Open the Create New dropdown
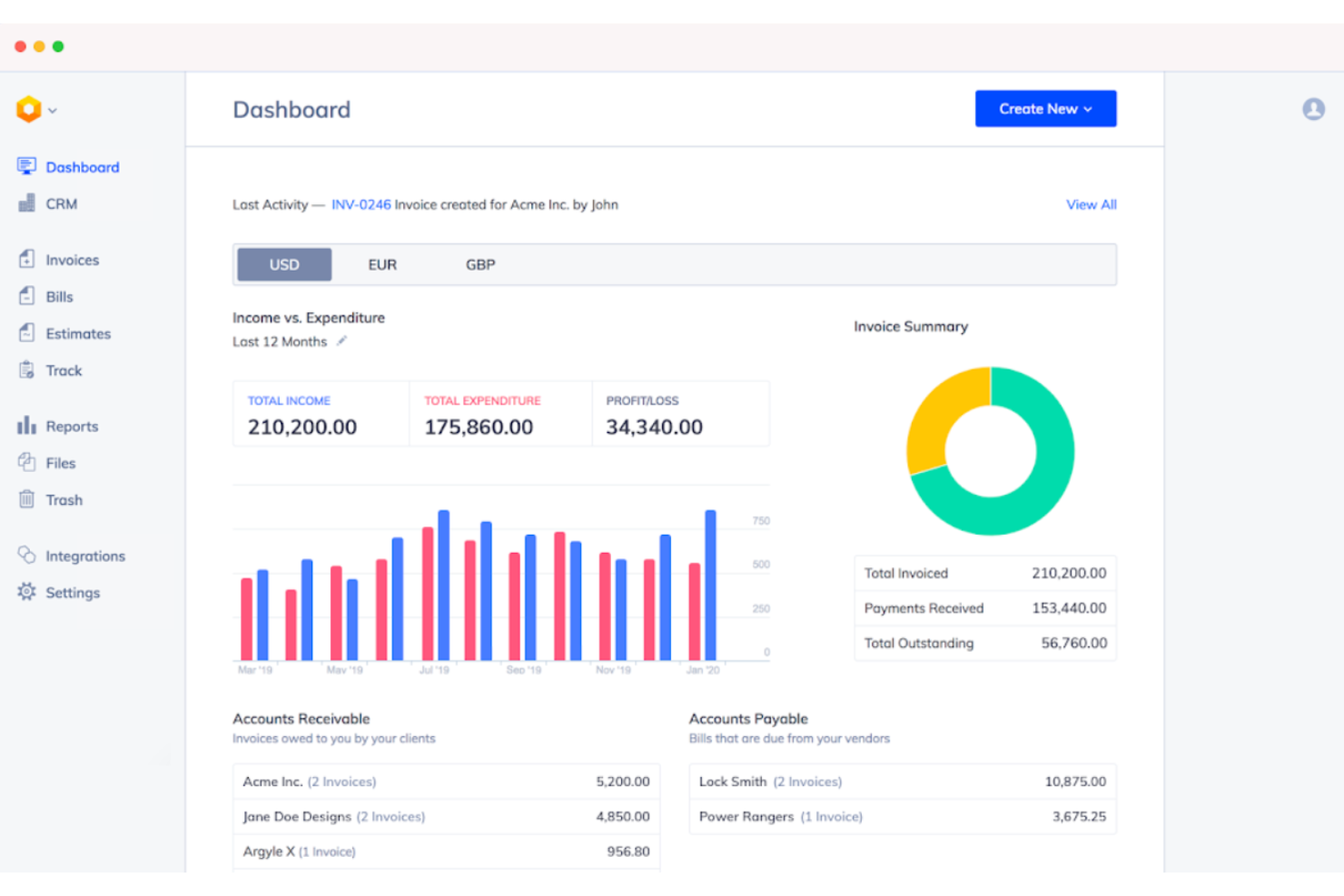The width and height of the screenshot is (1344, 896). (x=1044, y=108)
